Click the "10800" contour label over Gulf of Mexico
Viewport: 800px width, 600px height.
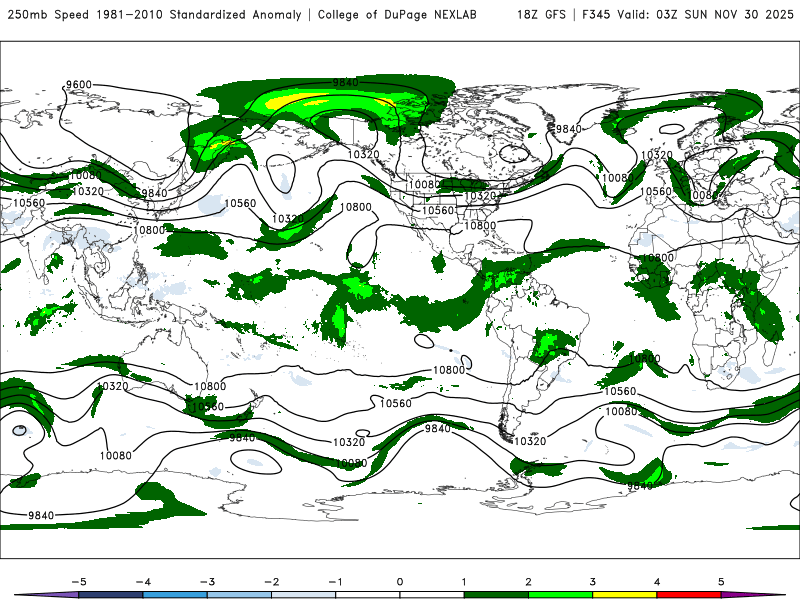point(480,225)
